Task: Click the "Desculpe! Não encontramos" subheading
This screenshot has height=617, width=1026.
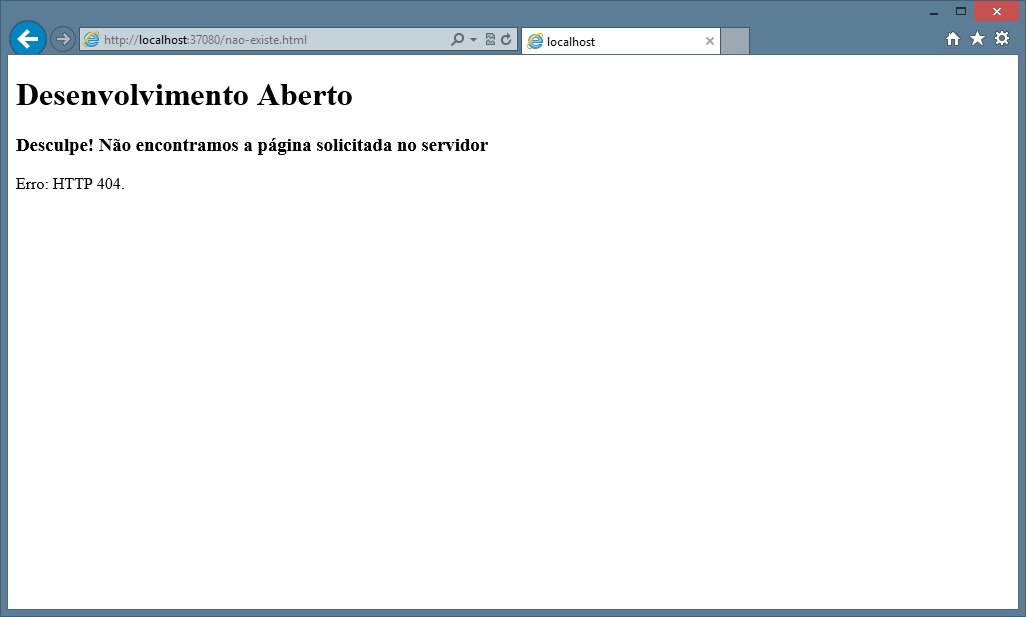Action: click(x=252, y=146)
